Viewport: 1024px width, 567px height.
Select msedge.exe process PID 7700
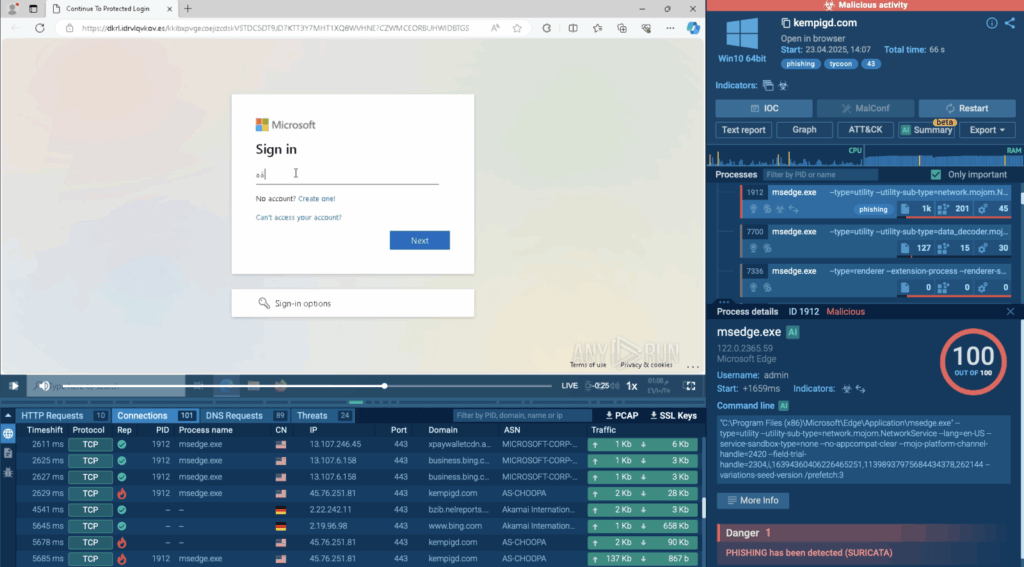coord(876,240)
